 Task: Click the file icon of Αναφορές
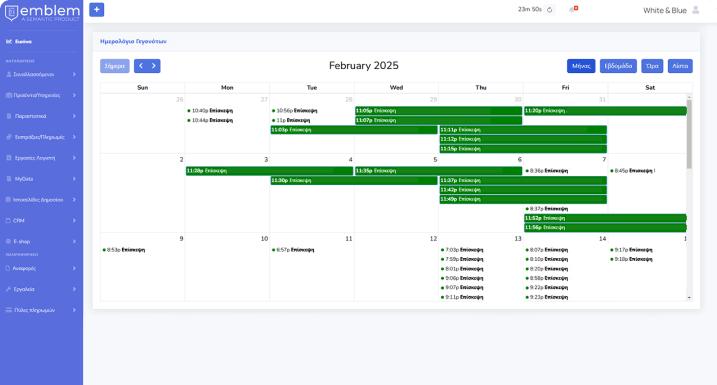(8, 268)
